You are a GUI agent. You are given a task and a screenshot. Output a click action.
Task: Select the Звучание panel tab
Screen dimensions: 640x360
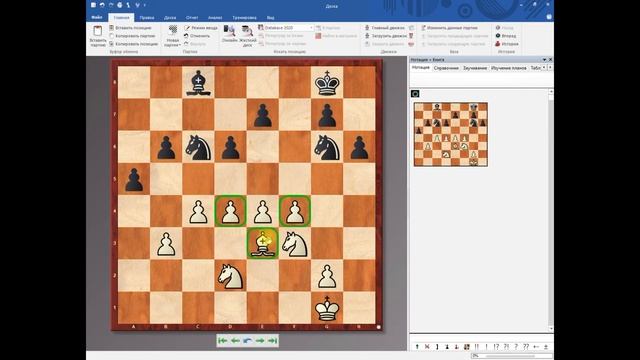tap(475, 68)
